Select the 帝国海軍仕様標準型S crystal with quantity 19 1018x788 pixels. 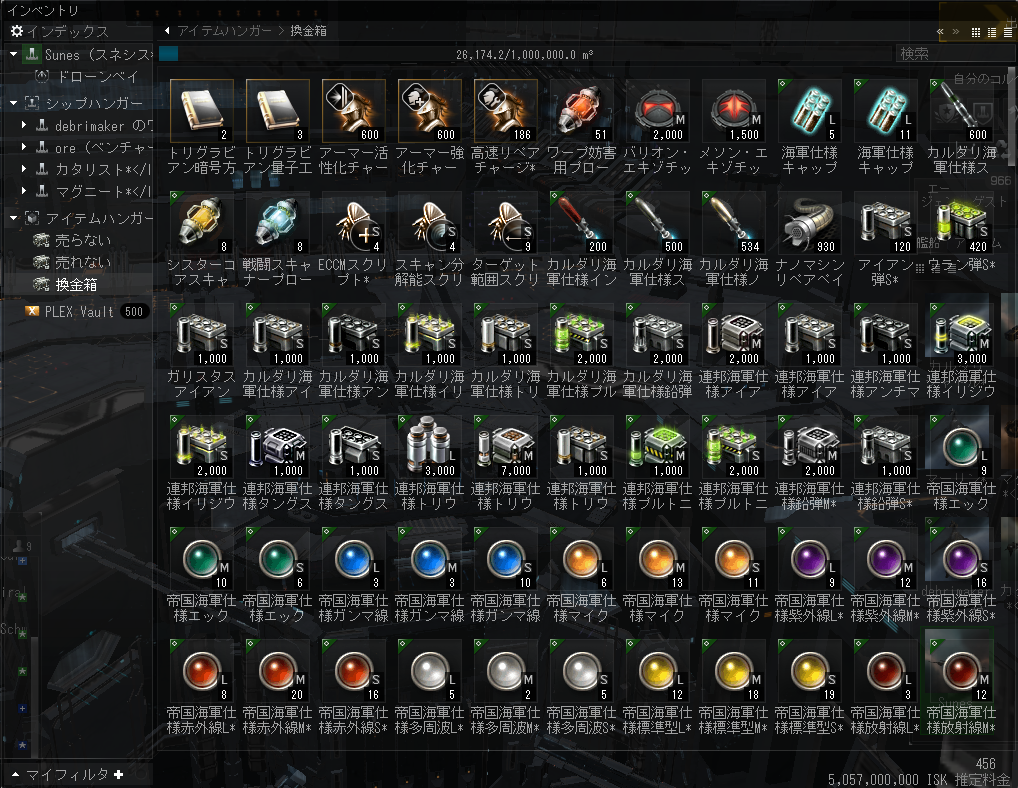(x=810, y=671)
